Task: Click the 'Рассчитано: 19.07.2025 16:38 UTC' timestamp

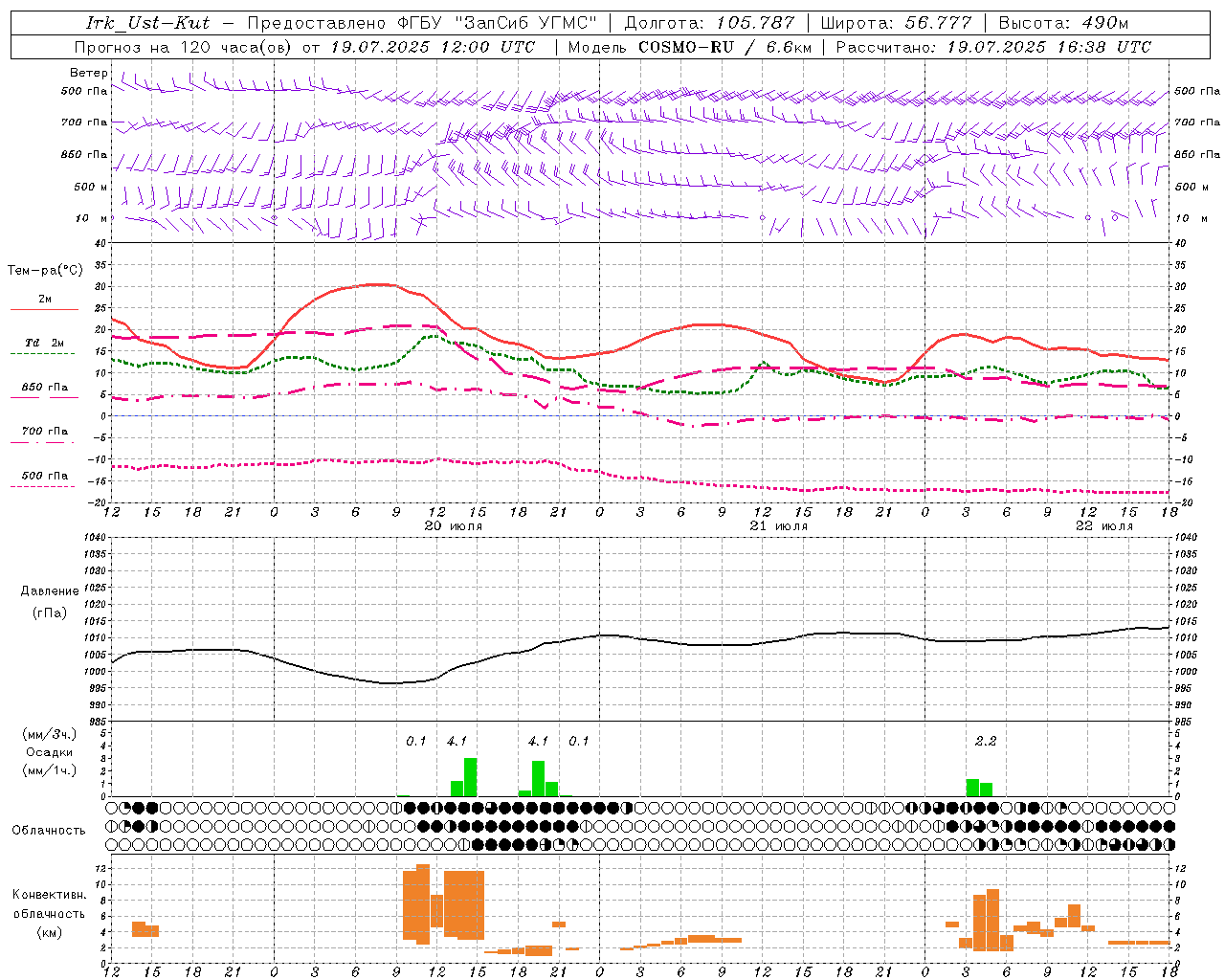Action: click(993, 47)
